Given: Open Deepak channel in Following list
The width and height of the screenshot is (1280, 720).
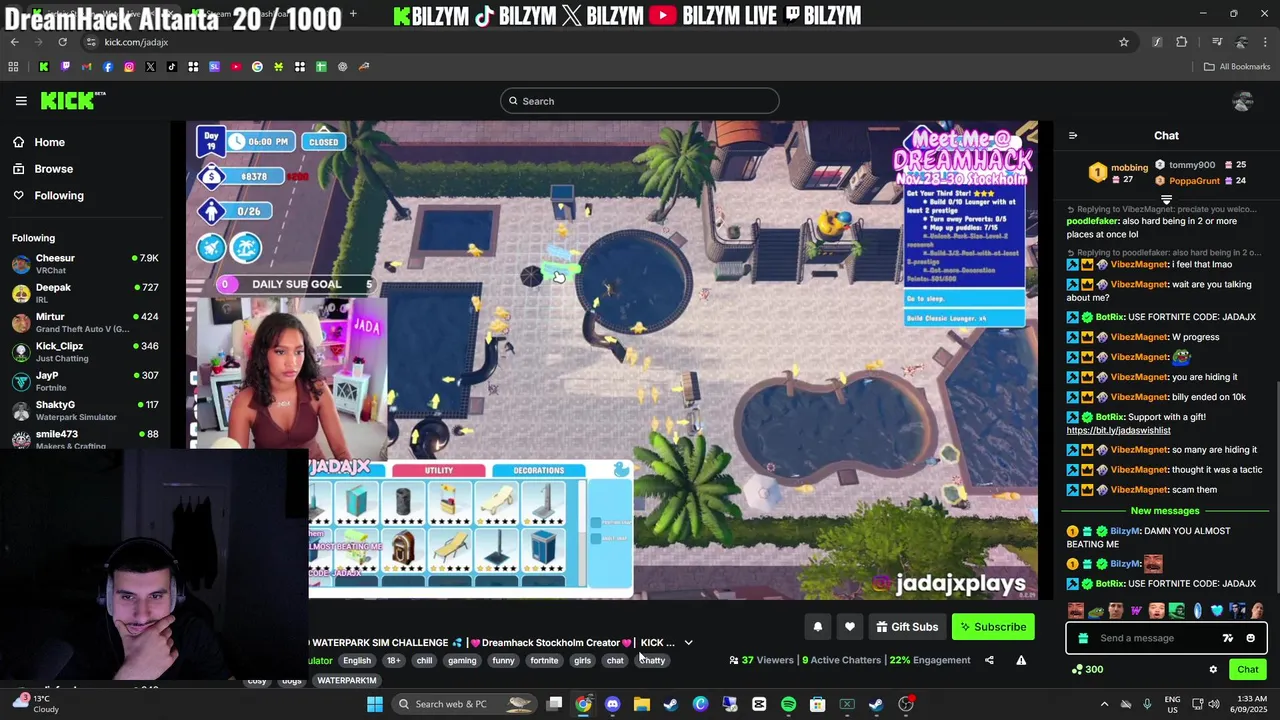Looking at the screenshot, I should click(85, 293).
